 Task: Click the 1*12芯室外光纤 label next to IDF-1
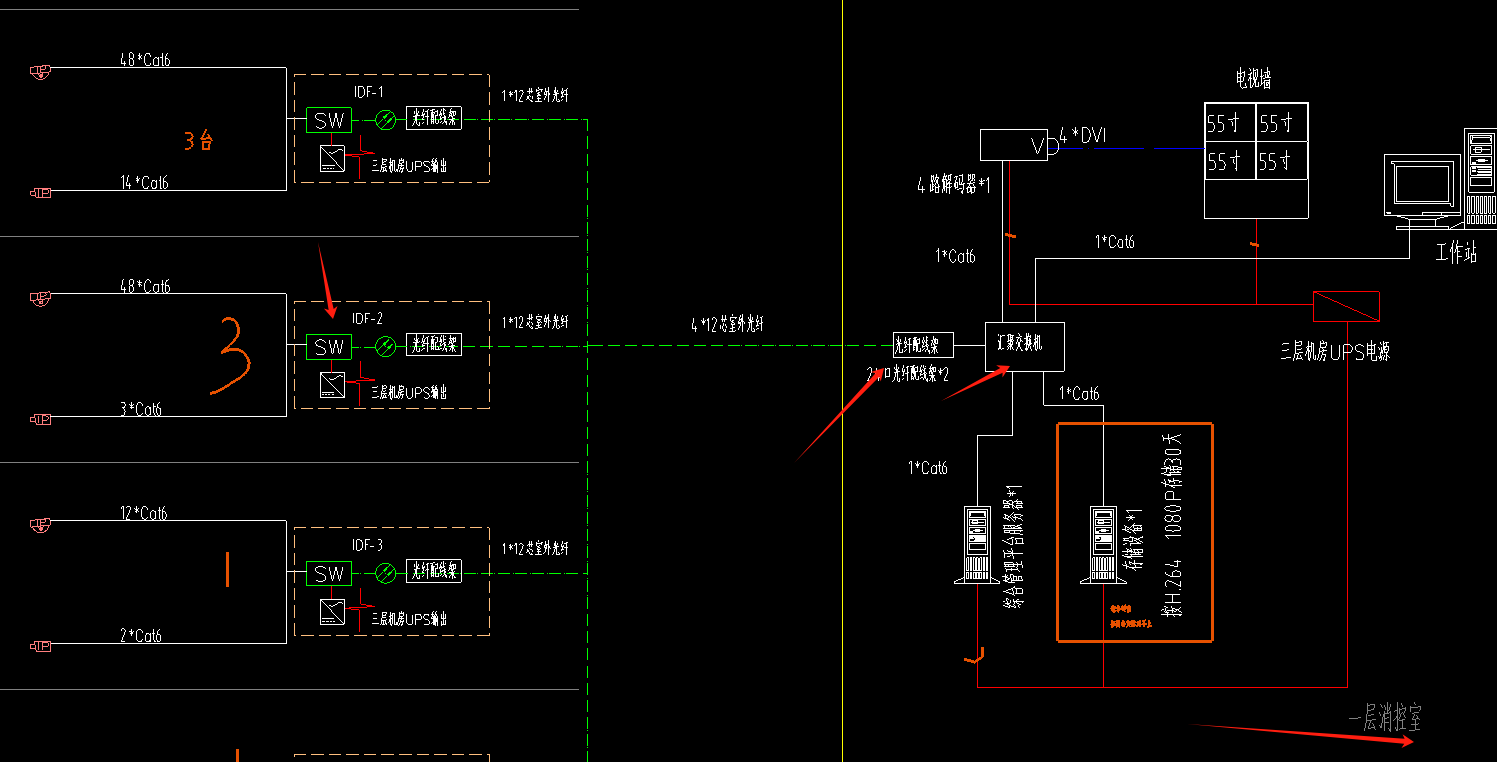tap(535, 96)
